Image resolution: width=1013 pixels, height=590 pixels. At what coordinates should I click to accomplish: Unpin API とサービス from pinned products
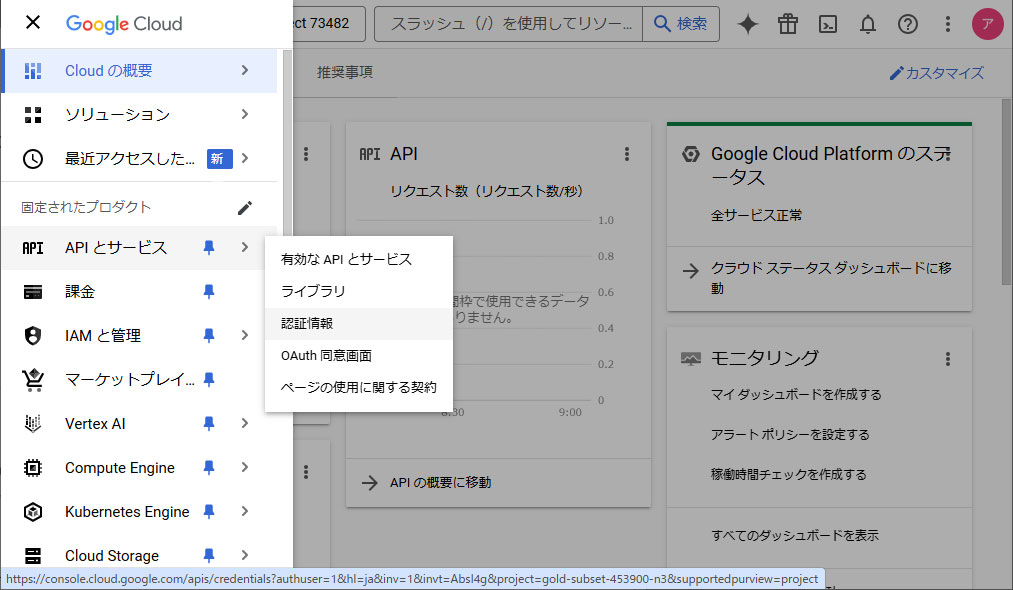click(209, 248)
